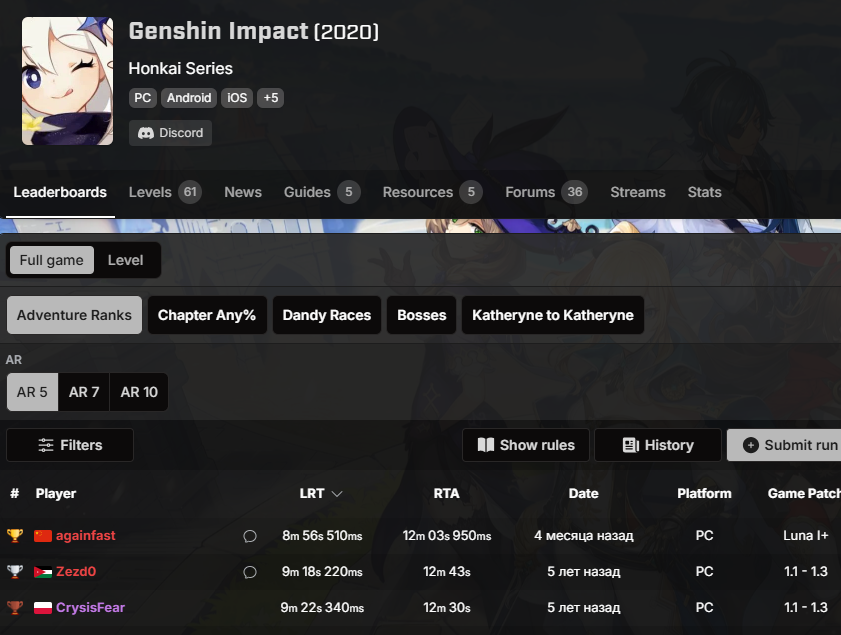
Task: Open the run with LRT 9m 18s 220ms
Action: 322,572
